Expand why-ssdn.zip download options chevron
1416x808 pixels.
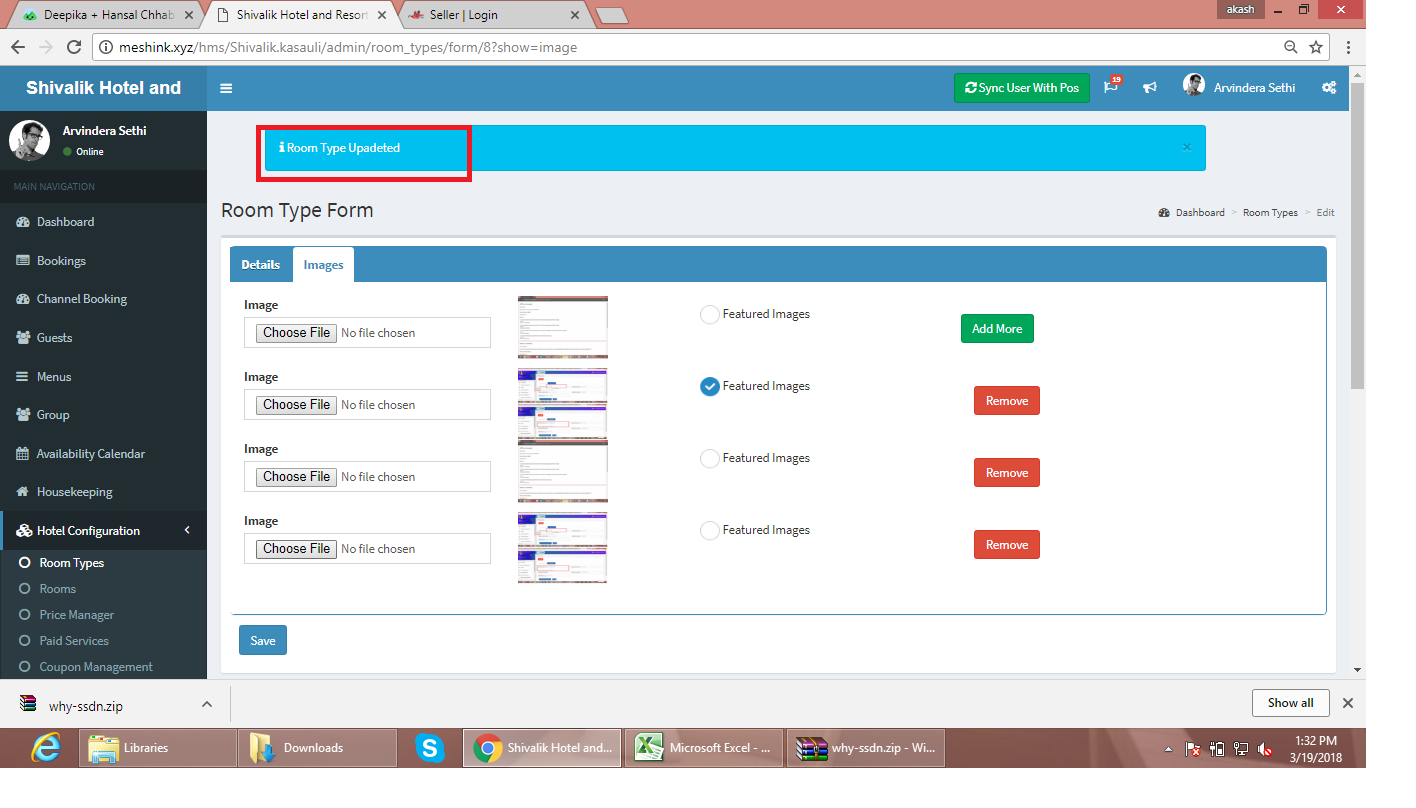tap(207, 704)
